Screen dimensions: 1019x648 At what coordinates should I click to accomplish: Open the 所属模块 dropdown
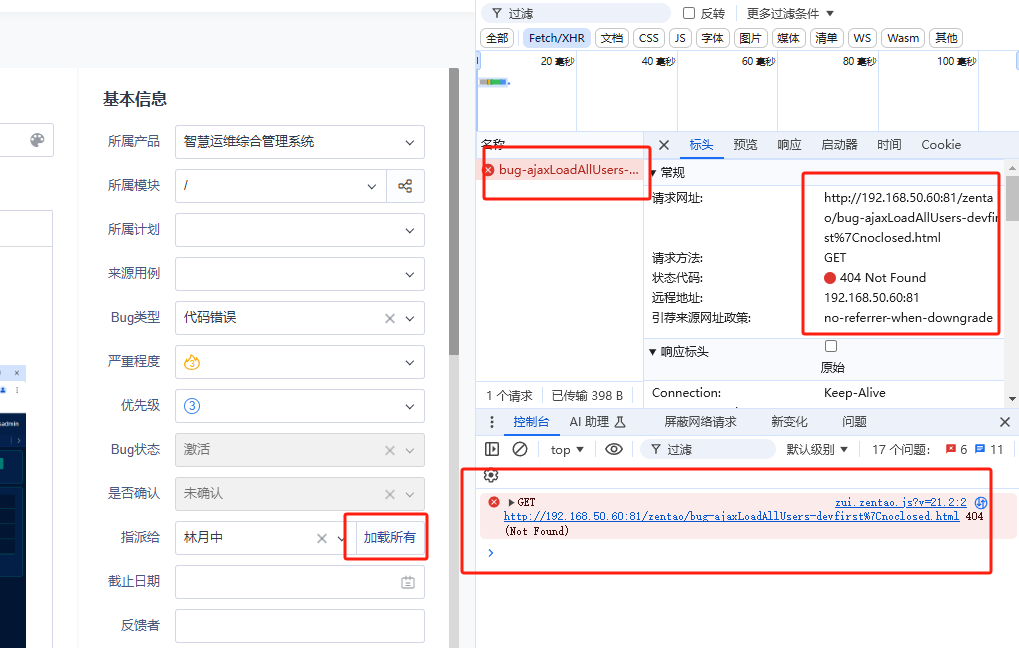pyautogui.click(x=281, y=186)
